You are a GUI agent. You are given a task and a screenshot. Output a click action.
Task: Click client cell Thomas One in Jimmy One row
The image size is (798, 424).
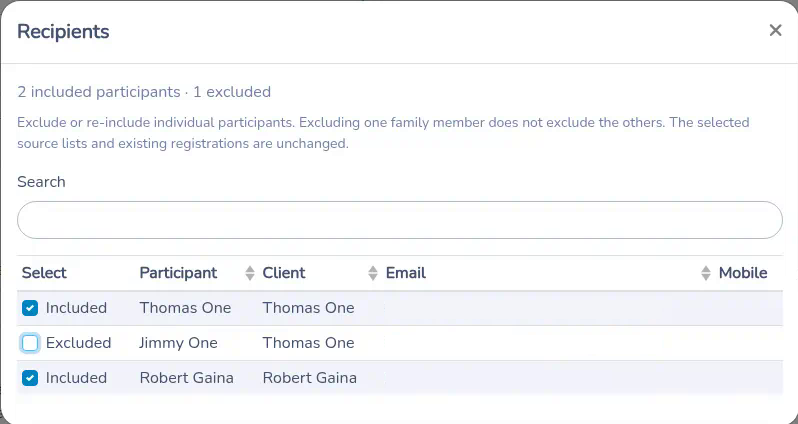click(x=308, y=343)
